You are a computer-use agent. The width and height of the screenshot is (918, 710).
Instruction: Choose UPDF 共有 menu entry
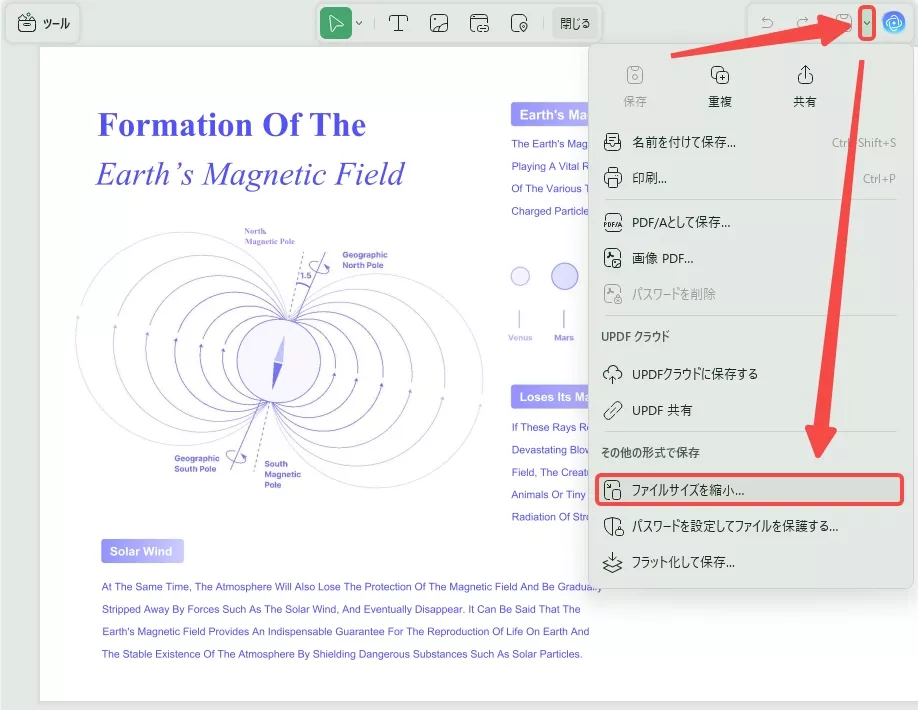tap(750, 410)
